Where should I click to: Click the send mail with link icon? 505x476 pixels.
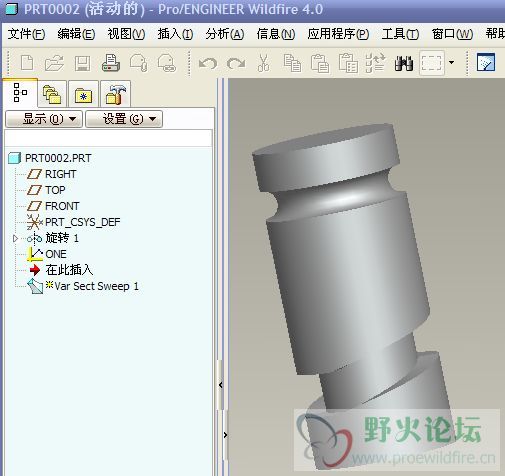166,63
